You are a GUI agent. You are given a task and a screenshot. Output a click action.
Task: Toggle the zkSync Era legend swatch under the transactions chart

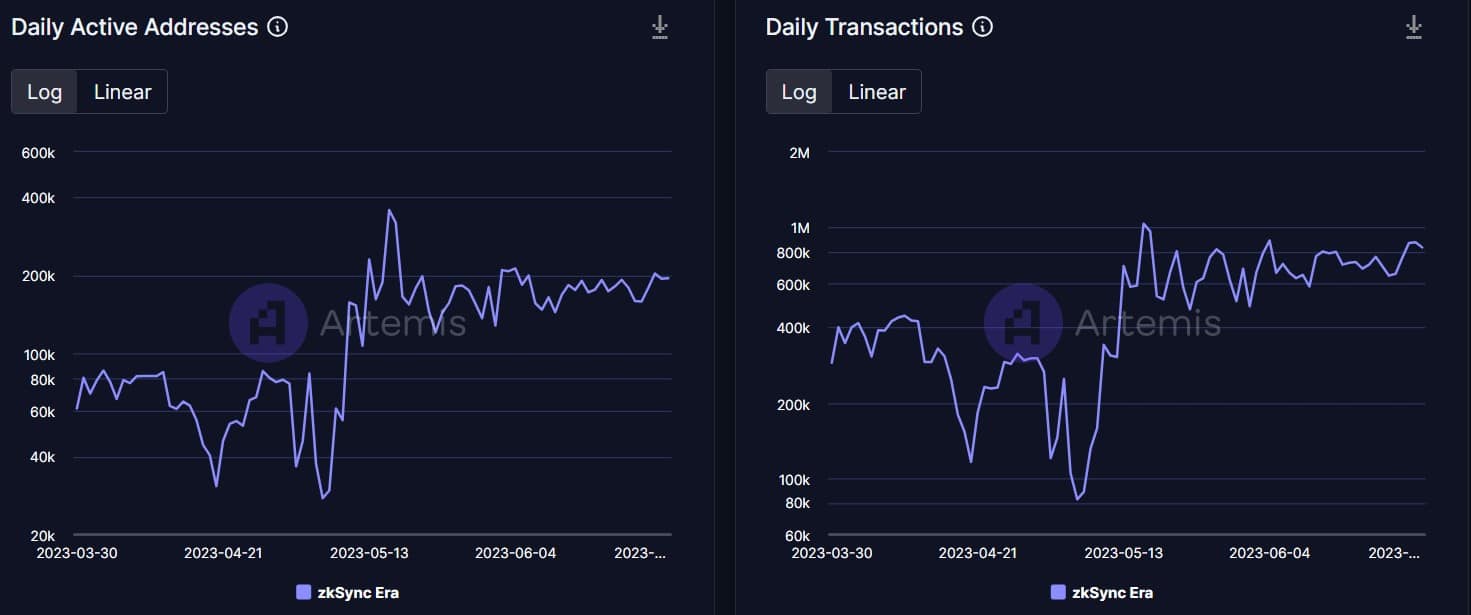pyautogui.click(x=1059, y=592)
